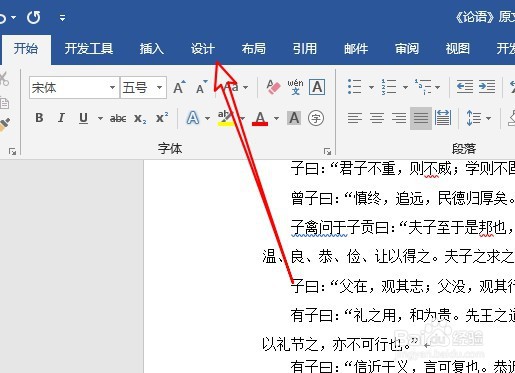
Task: Toggle character shading gray A icon
Action: (294, 118)
